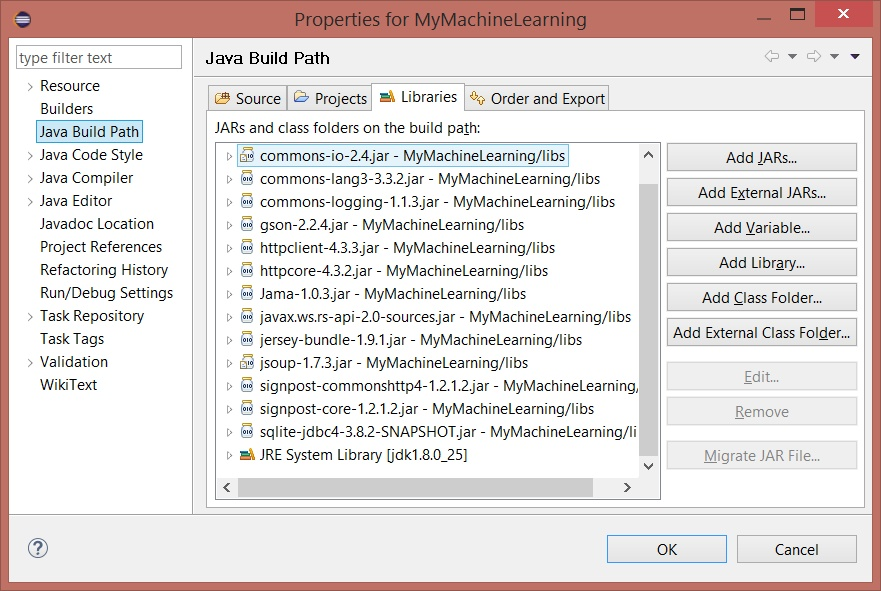The width and height of the screenshot is (881, 591).
Task: Expand the Java Compiler node
Action: 30,179
